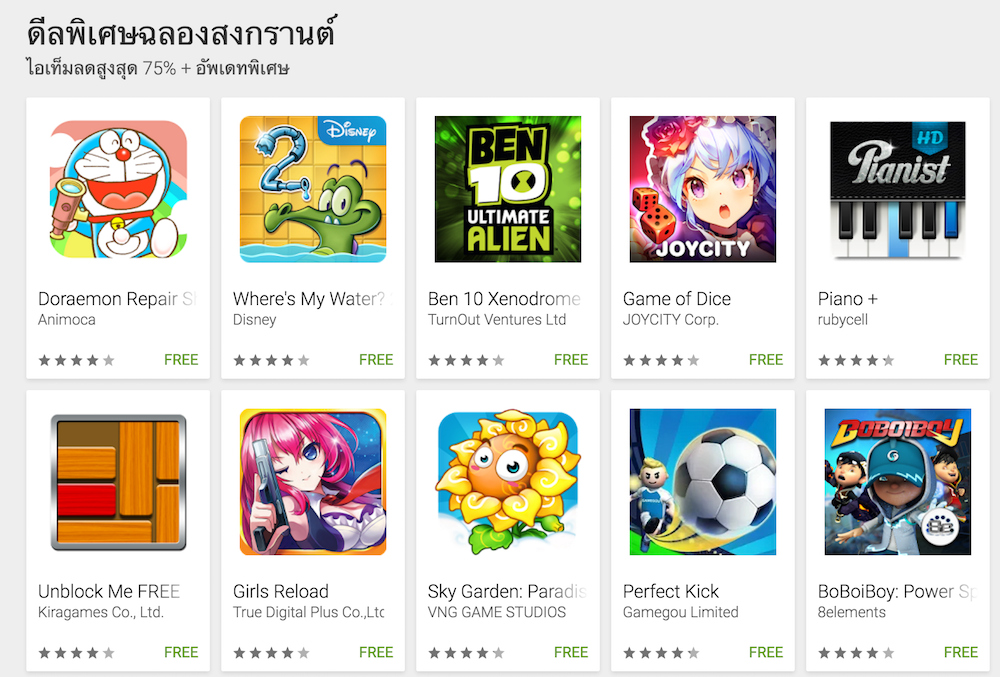
Task: Install Perfect Kick via its FREE button
Action: pos(765,652)
